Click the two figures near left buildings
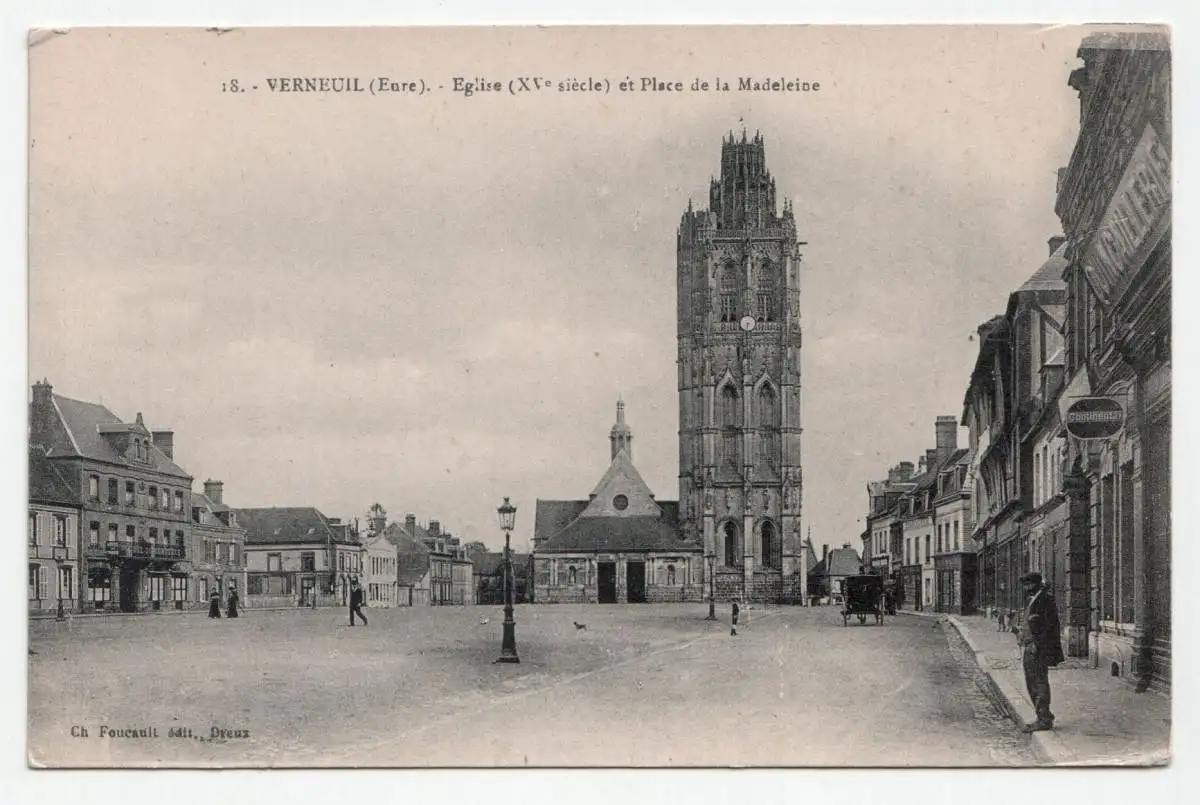The width and height of the screenshot is (1200, 805). 223,602
